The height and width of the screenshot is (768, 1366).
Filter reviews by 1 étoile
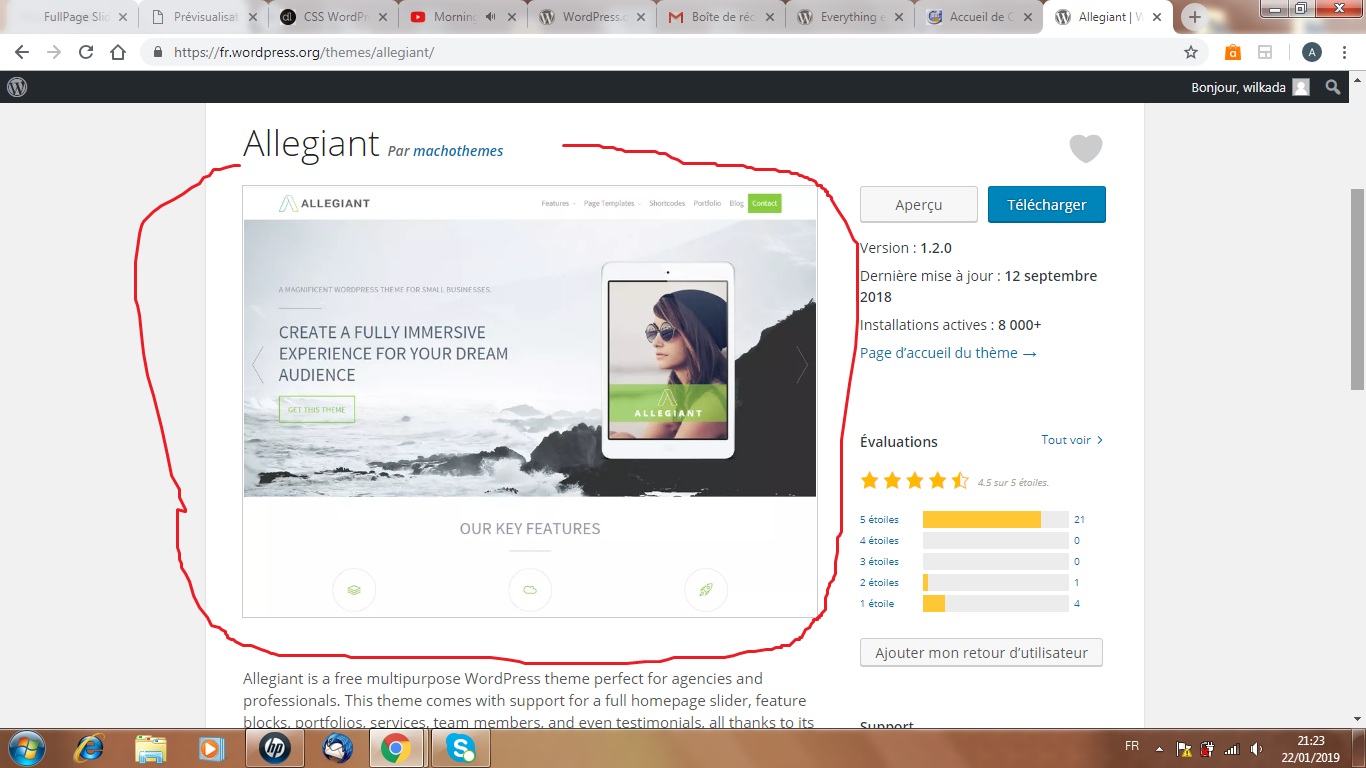click(x=877, y=604)
